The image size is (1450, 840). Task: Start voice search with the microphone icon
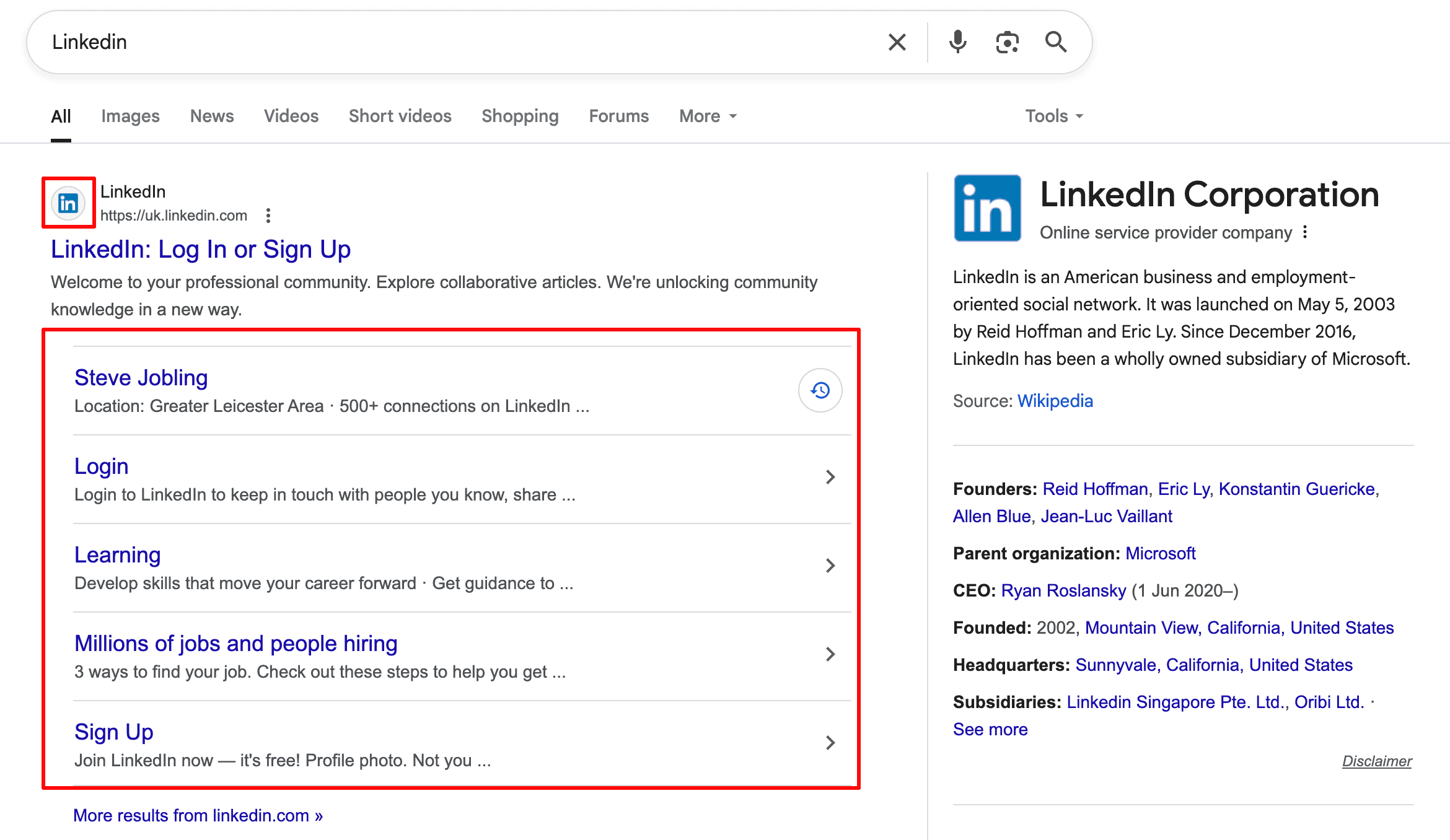click(957, 42)
